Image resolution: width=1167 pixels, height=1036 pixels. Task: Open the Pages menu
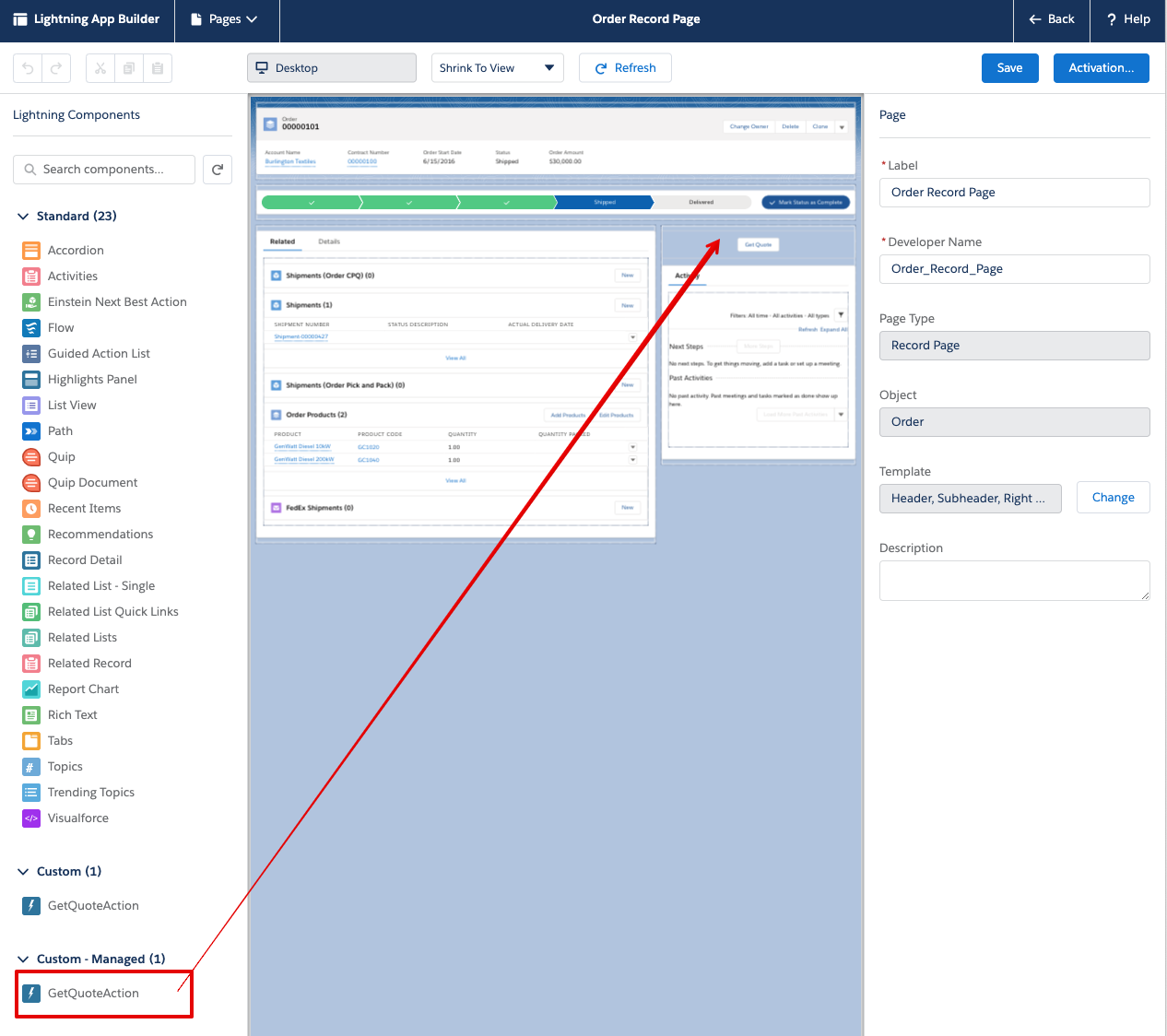[x=226, y=19]
